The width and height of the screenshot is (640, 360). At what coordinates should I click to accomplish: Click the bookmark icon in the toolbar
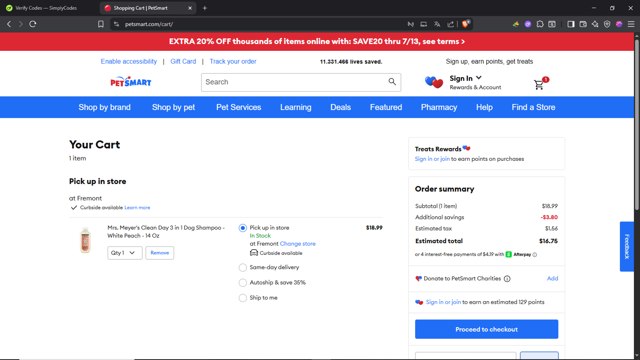click(x=101, y=24)
